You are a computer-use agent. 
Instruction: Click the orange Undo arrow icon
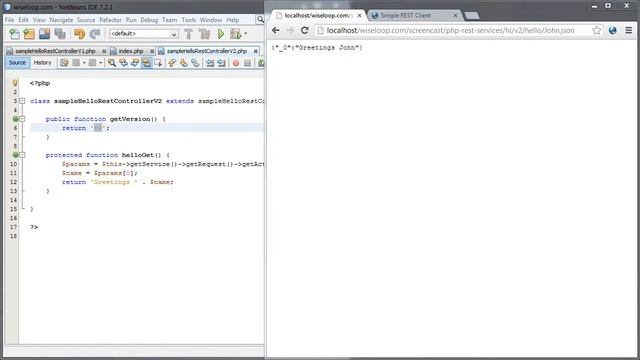[80, 34]
